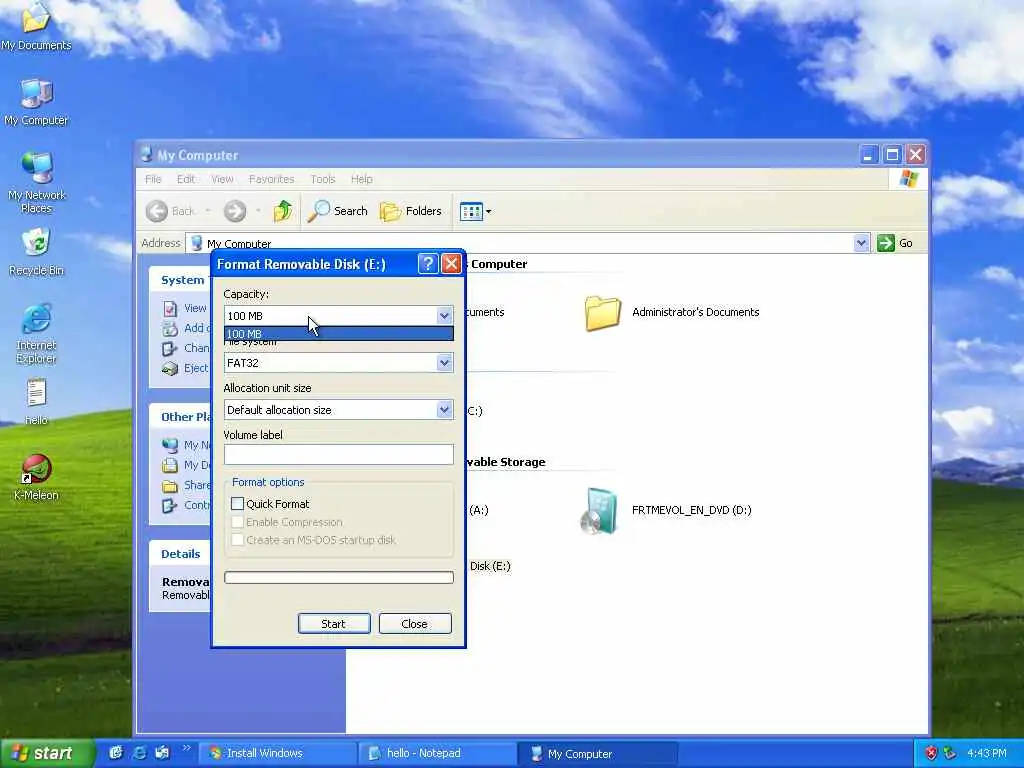
Task: Open the Views toolbar dropdown
Action: point(475,211)
